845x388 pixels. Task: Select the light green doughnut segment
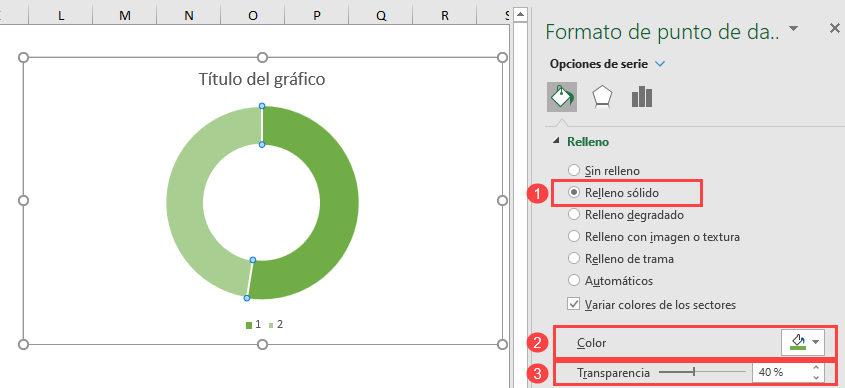pyautogui.click(x=185, y=202)
